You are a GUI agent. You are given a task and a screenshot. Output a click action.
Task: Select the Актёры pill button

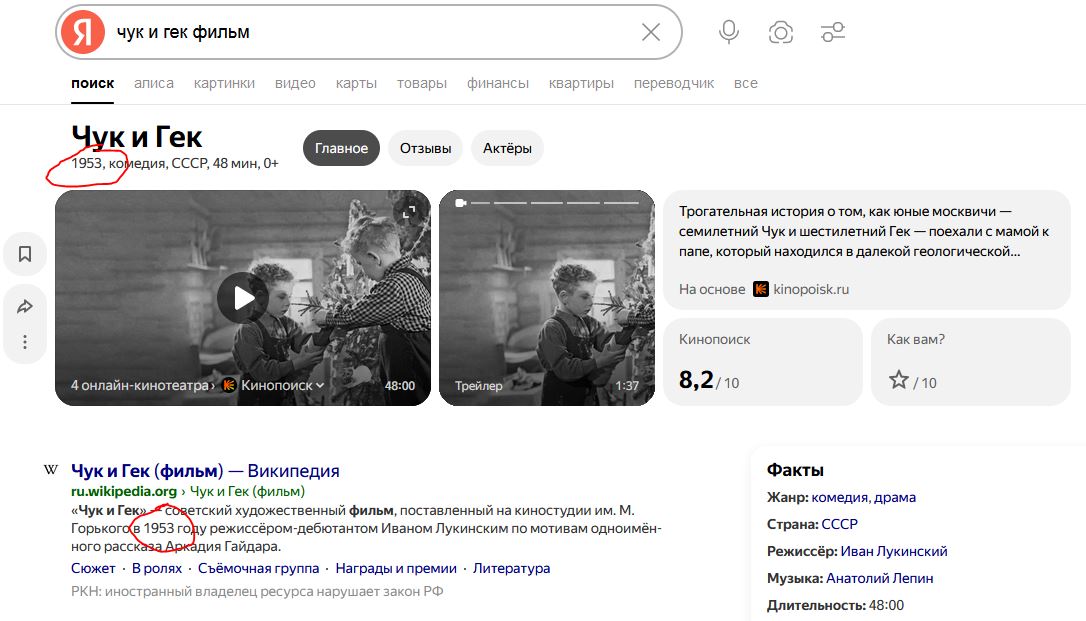pos(507,148)
